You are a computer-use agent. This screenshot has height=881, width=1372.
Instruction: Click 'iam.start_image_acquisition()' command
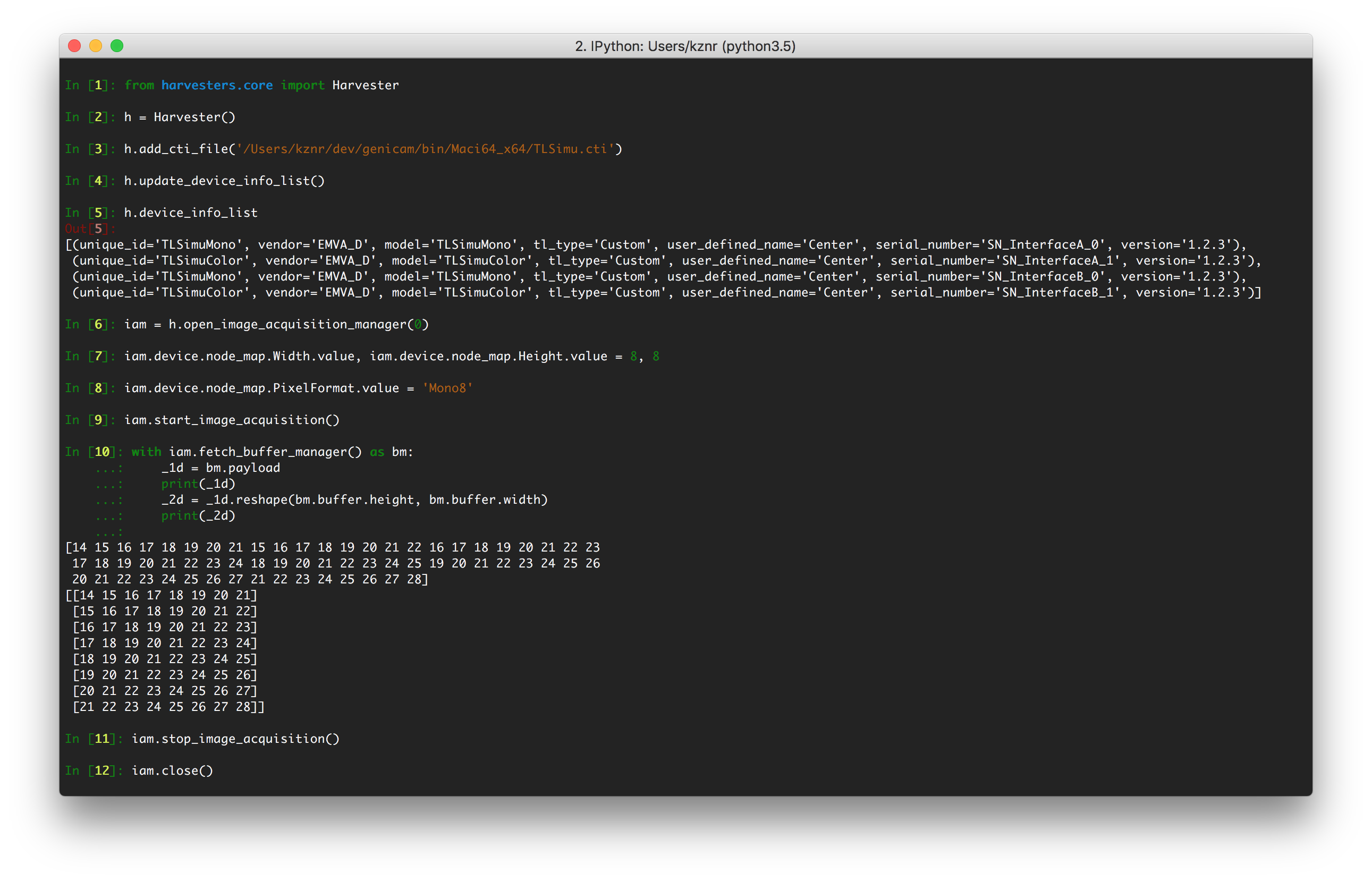232,420
